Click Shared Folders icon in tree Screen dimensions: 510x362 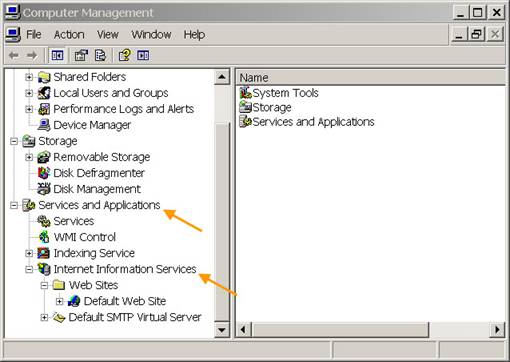44,77
